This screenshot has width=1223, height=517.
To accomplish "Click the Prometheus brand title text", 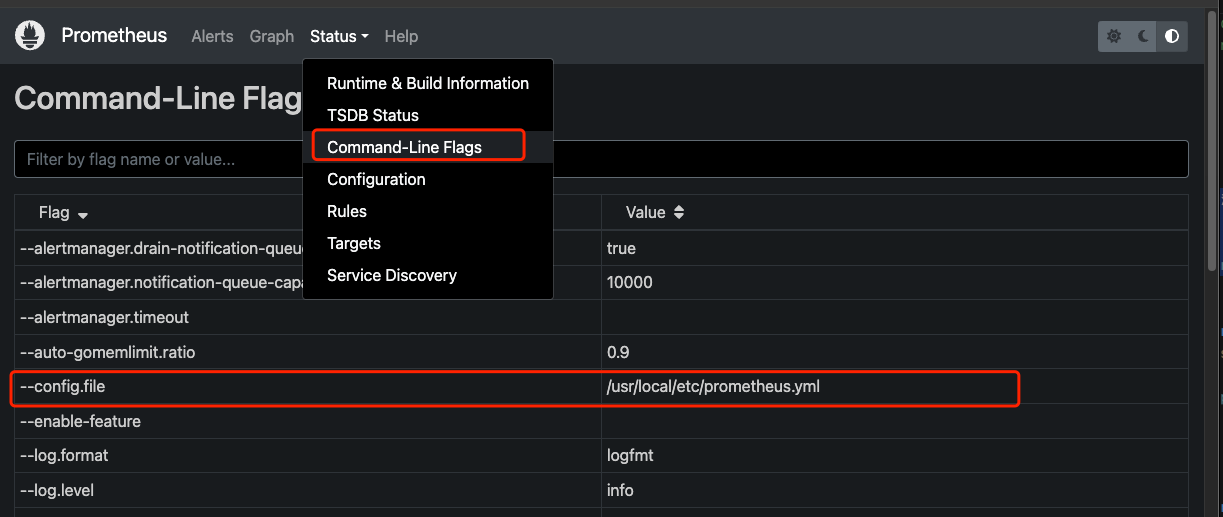I will [114, 35].
